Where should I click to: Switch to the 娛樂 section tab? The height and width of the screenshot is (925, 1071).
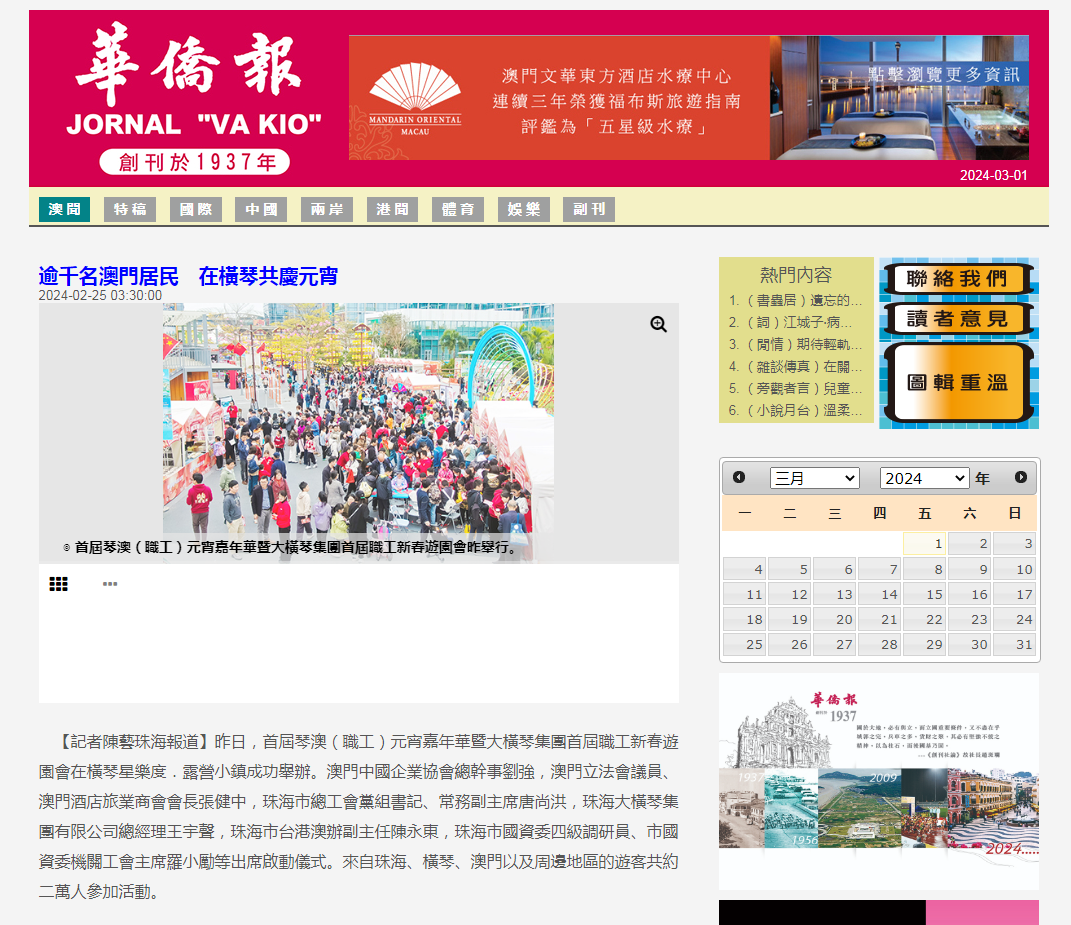pyautogui.click(x=523, y=209)
